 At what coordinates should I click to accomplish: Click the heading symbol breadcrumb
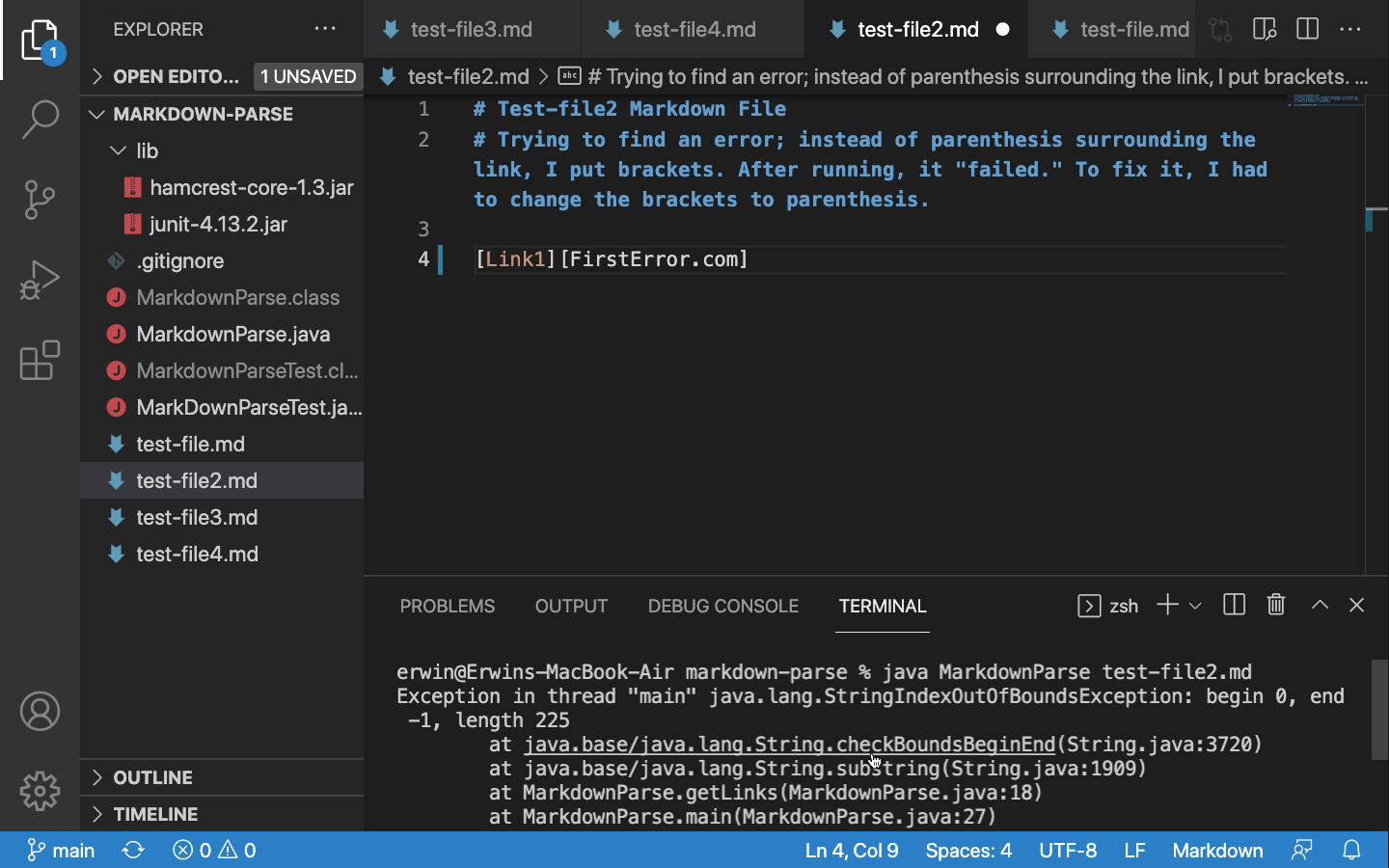click(965, 76)
